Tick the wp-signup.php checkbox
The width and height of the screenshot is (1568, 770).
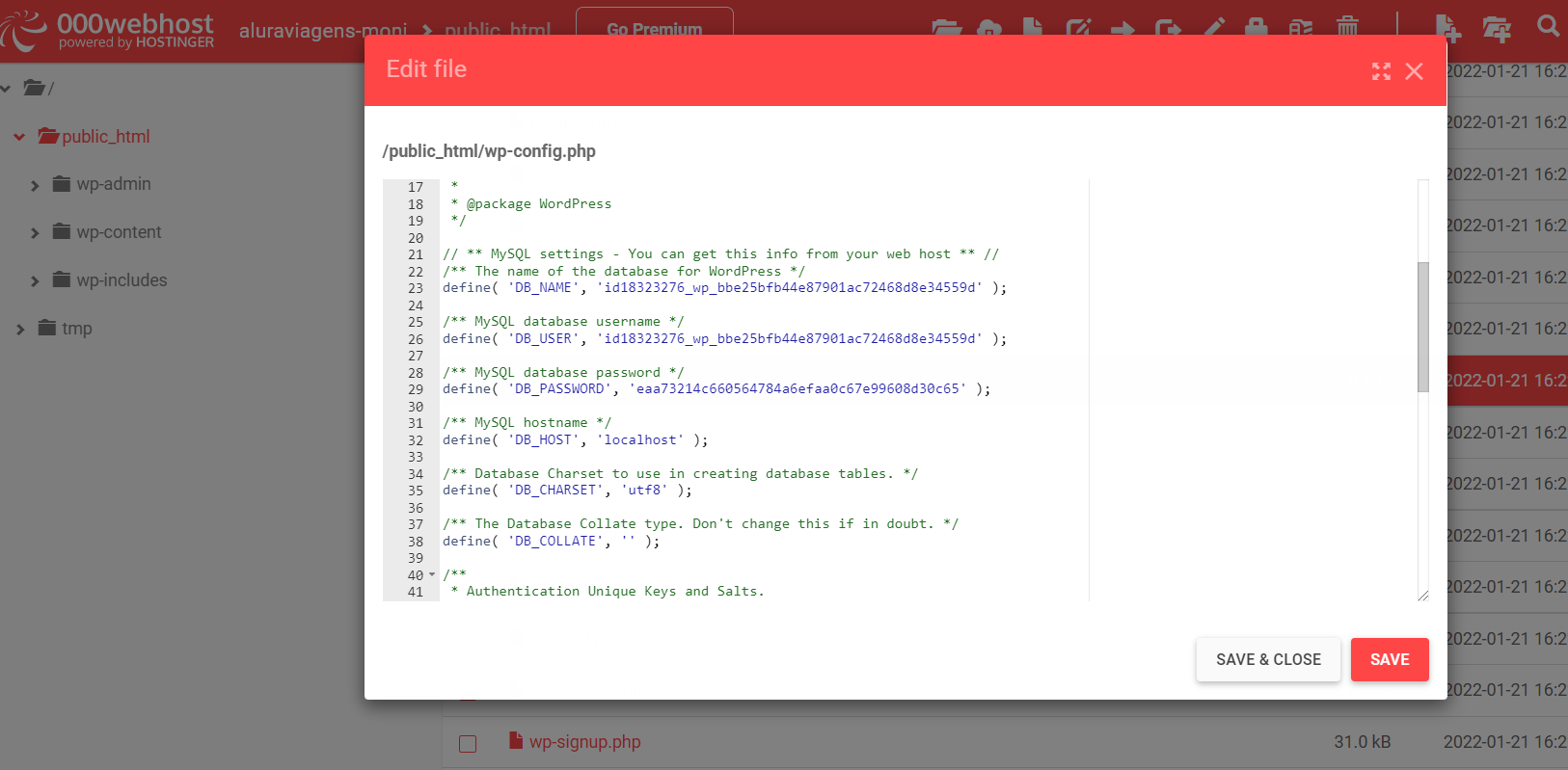coord(468,743)
